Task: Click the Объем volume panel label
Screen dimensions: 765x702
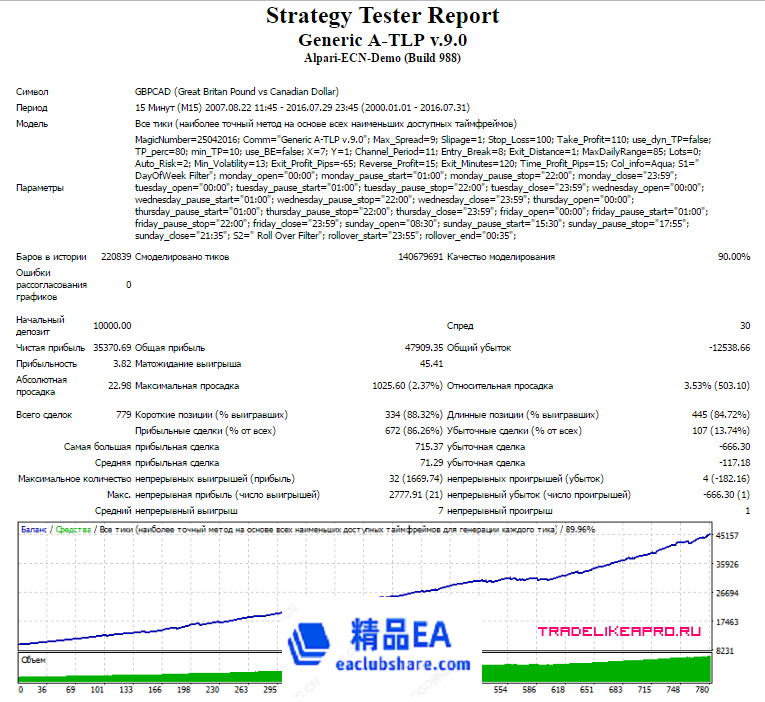Action: [33, 661]
